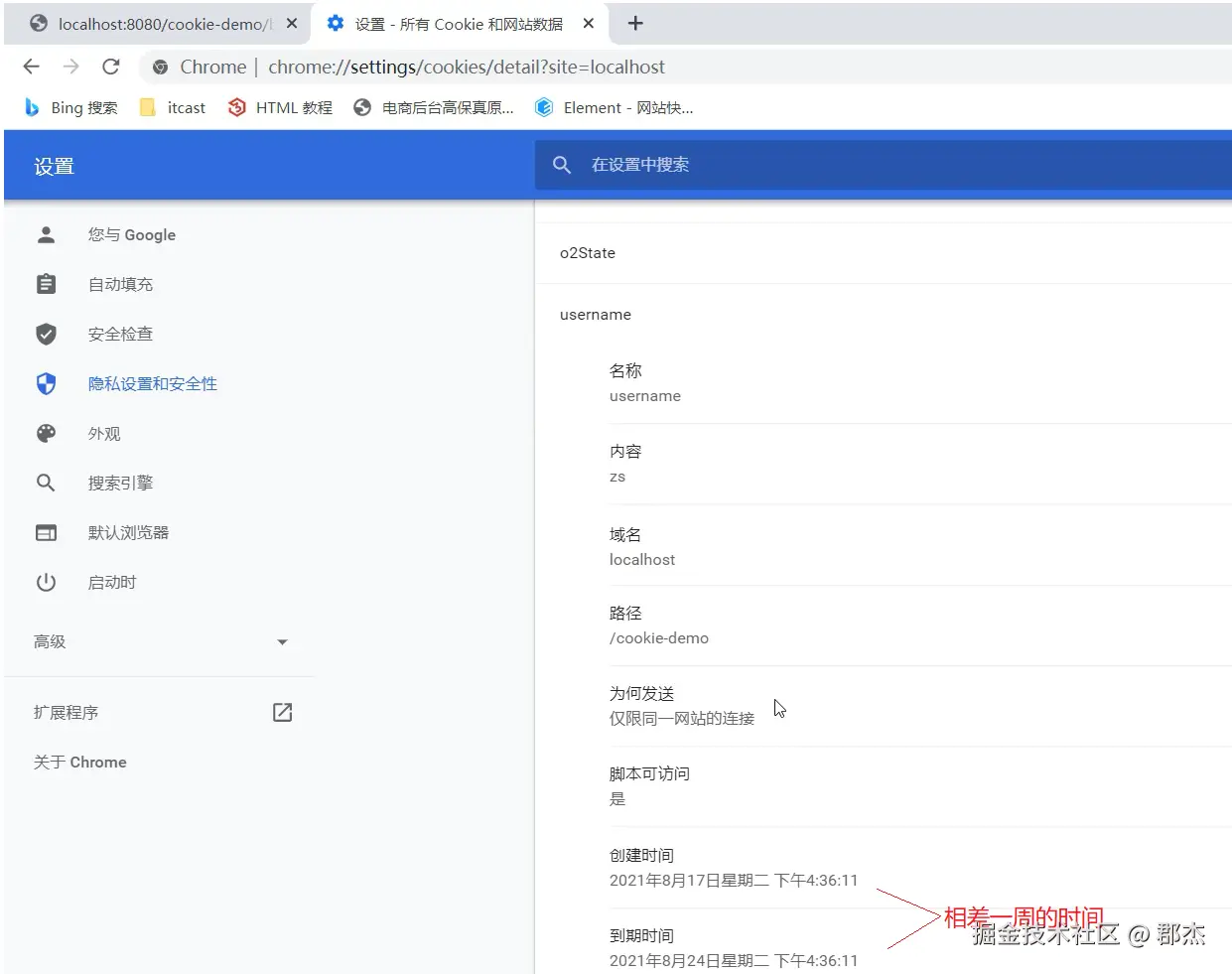This screenshot has width=1232, height=974.
Task: Click the domain value localhost
Action: pyautogui.click(x=642, y=559)
